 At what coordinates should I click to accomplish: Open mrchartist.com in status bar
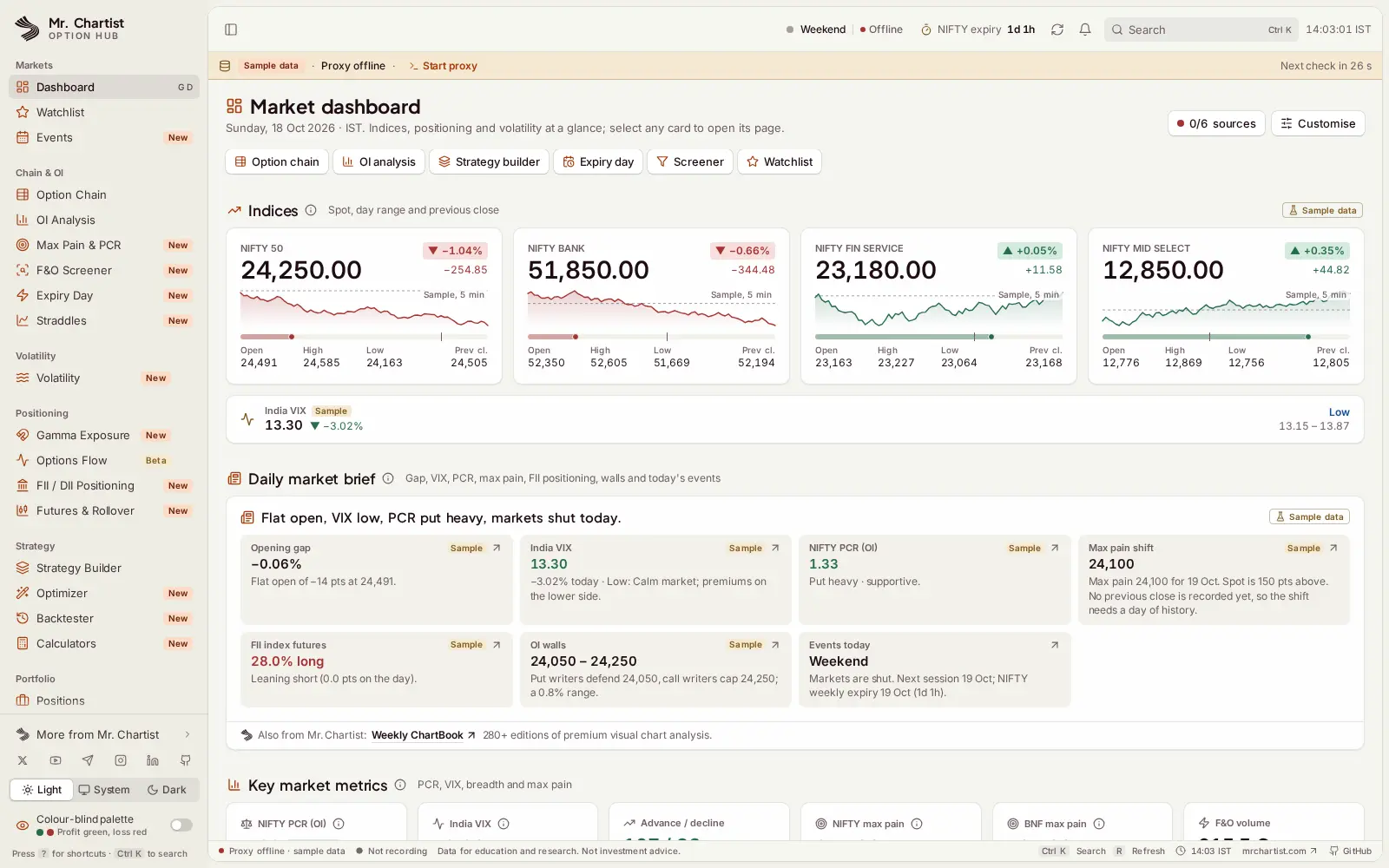click(x=1279, y=852)
